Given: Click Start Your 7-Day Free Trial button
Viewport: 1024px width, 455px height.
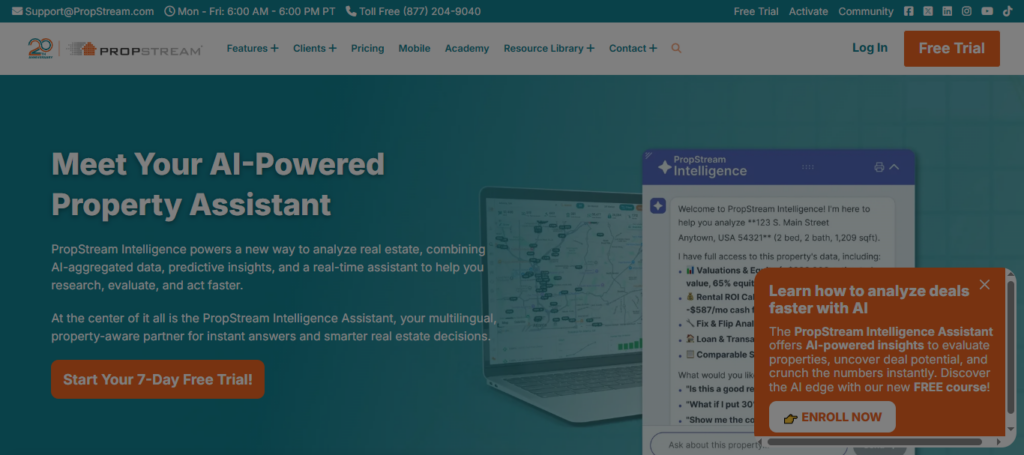Looking at the screenshot, I should (x=158, y=379).
